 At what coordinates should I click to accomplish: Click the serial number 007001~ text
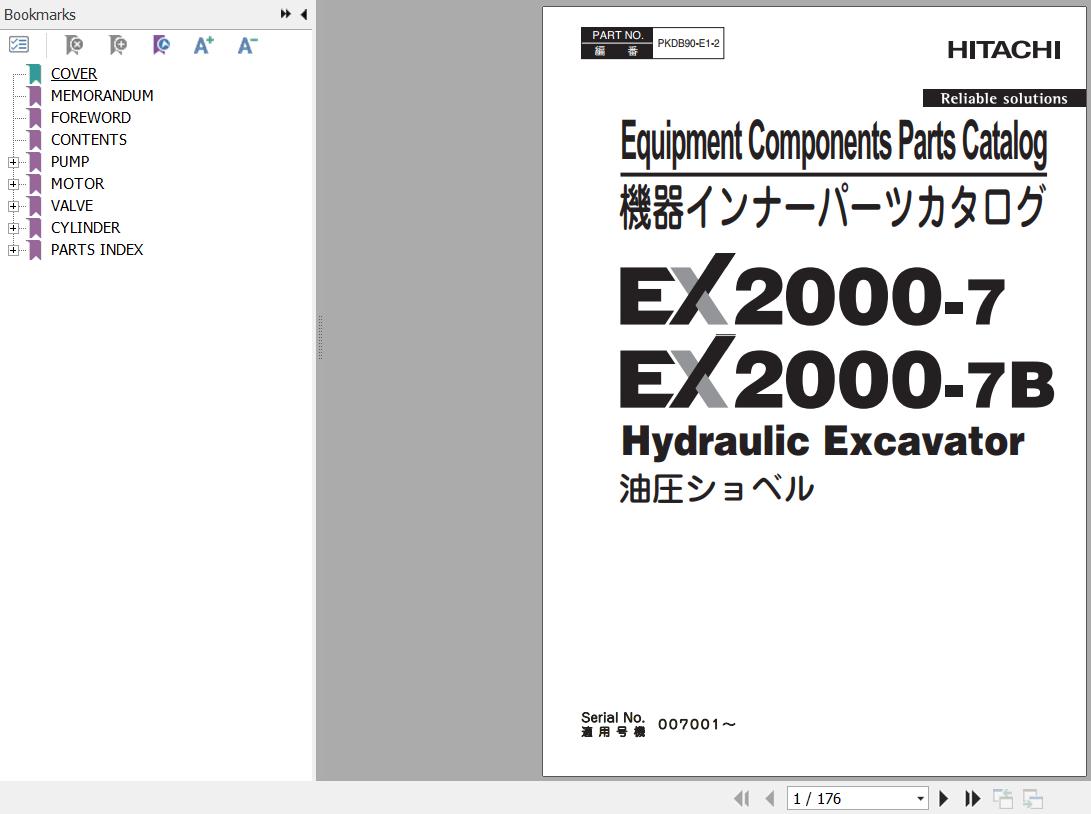pyautogui.click(x=696, y=724)
